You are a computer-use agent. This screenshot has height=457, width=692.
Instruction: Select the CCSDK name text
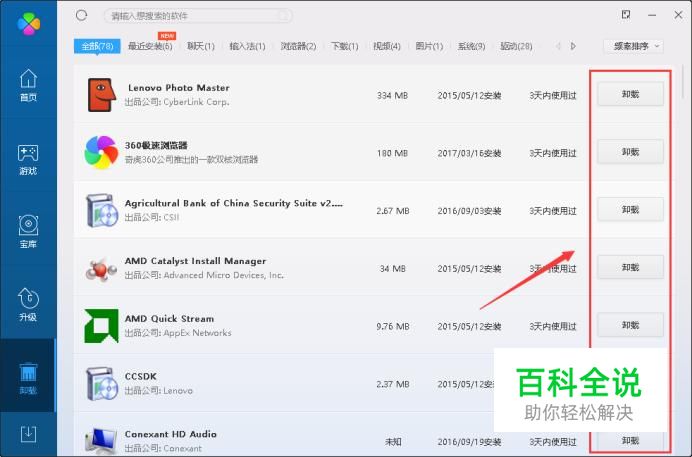141,377
